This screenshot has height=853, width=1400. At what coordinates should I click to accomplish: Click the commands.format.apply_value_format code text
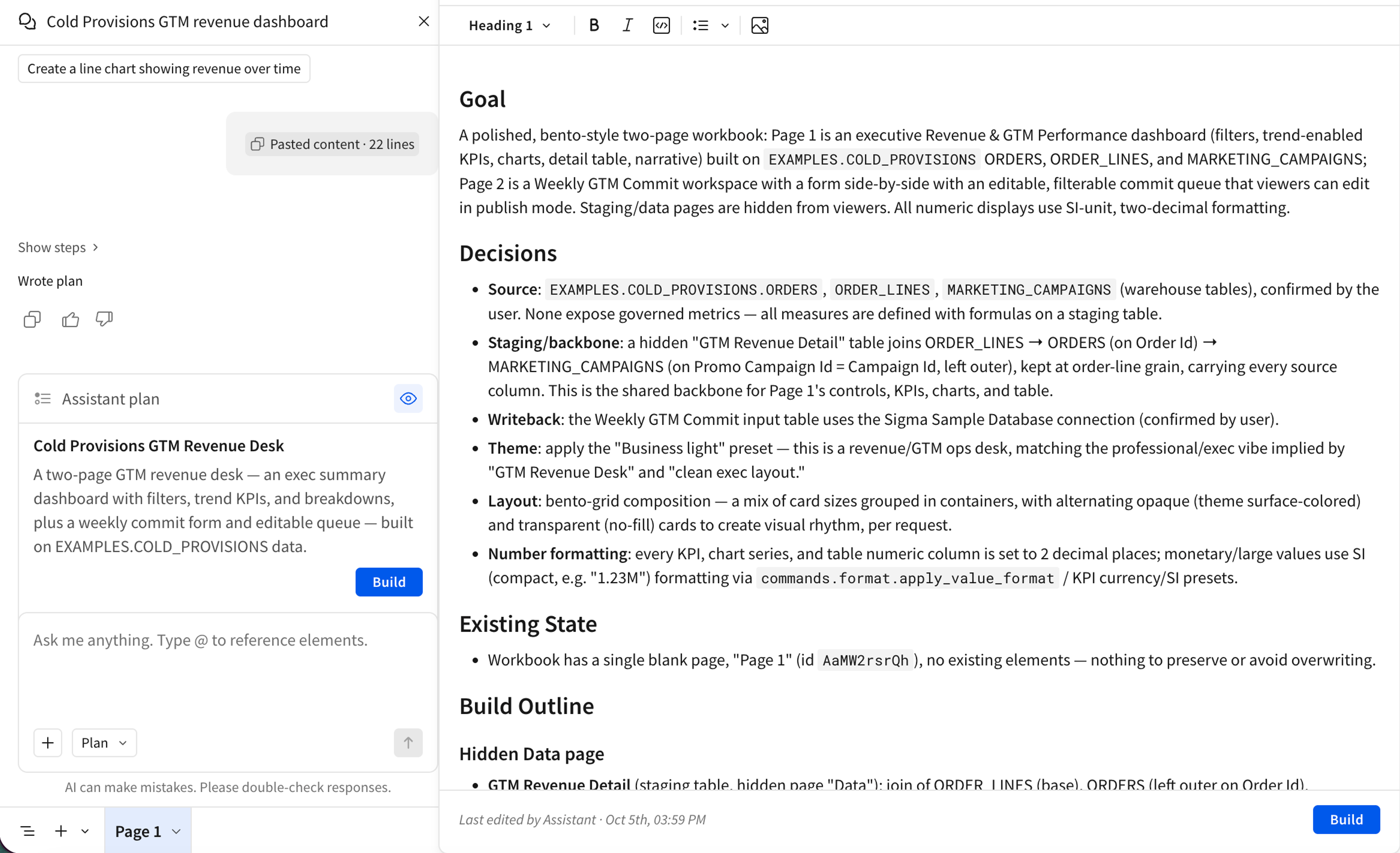pos(907,578)
